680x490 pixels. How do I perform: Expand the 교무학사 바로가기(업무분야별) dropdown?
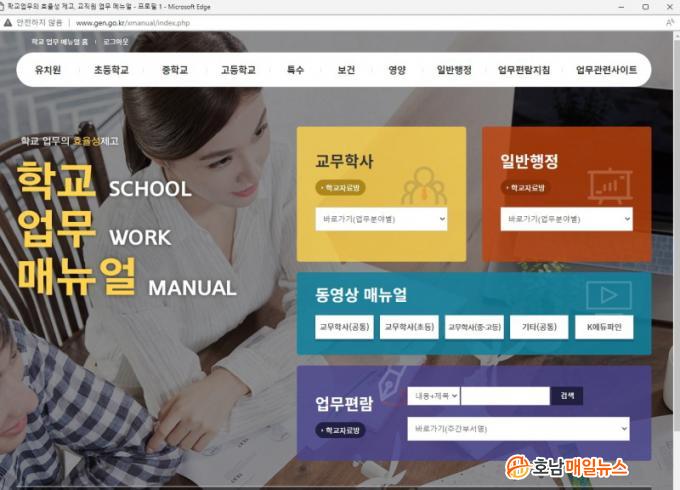[381, 219]
